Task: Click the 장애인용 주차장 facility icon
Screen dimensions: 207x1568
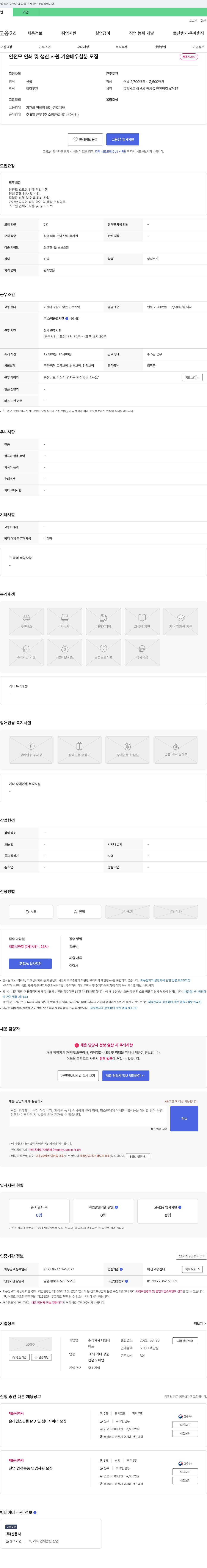Action: point(31,750)
